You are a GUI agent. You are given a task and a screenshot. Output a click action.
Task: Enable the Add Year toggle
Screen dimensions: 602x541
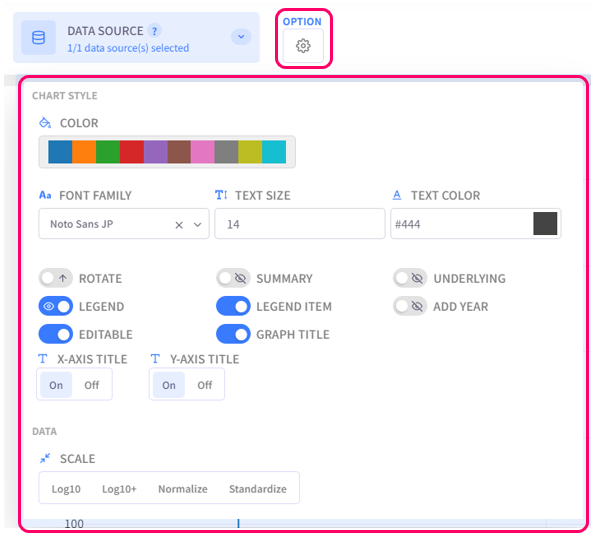point(410,306)
